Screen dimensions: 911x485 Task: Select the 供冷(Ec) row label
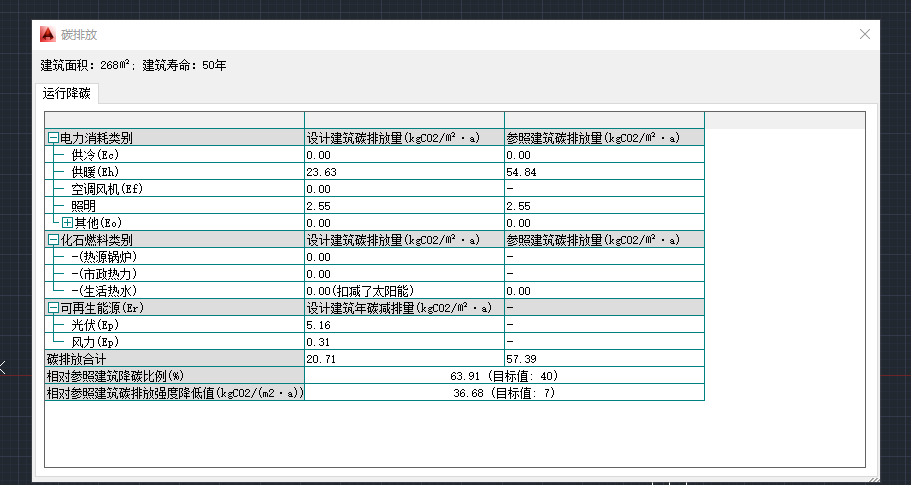94,155
